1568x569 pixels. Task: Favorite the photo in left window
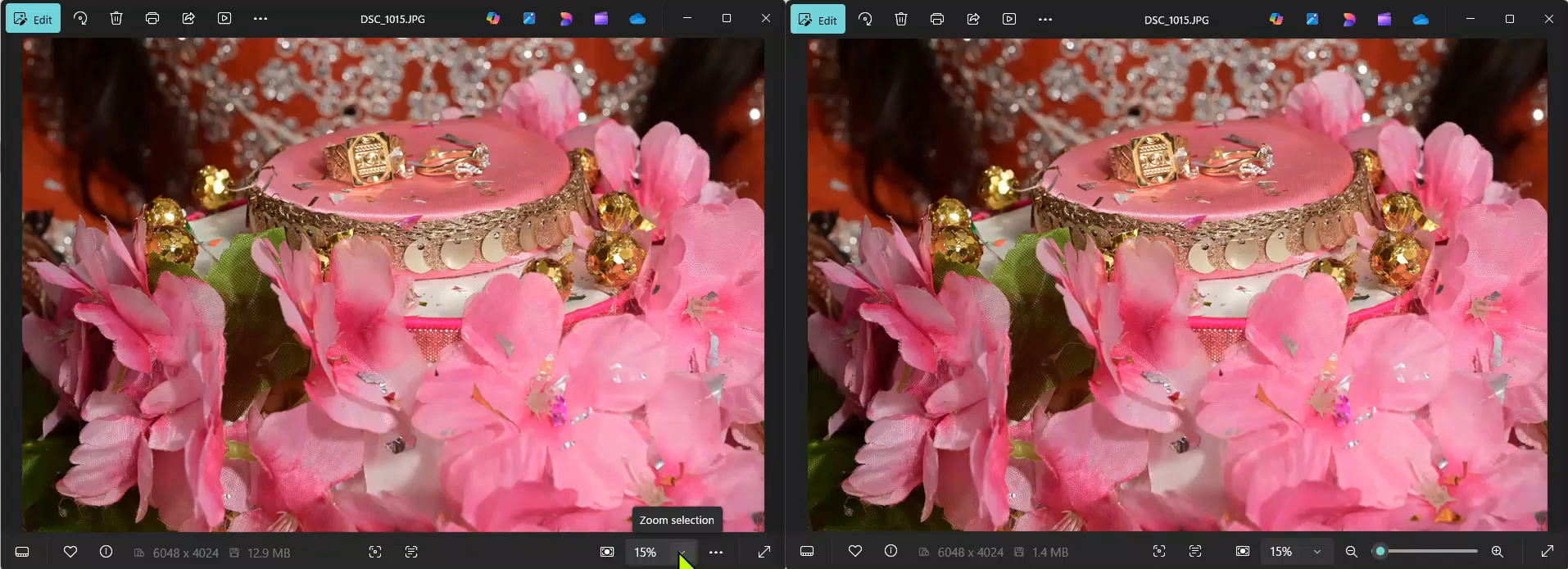(70, 552)
